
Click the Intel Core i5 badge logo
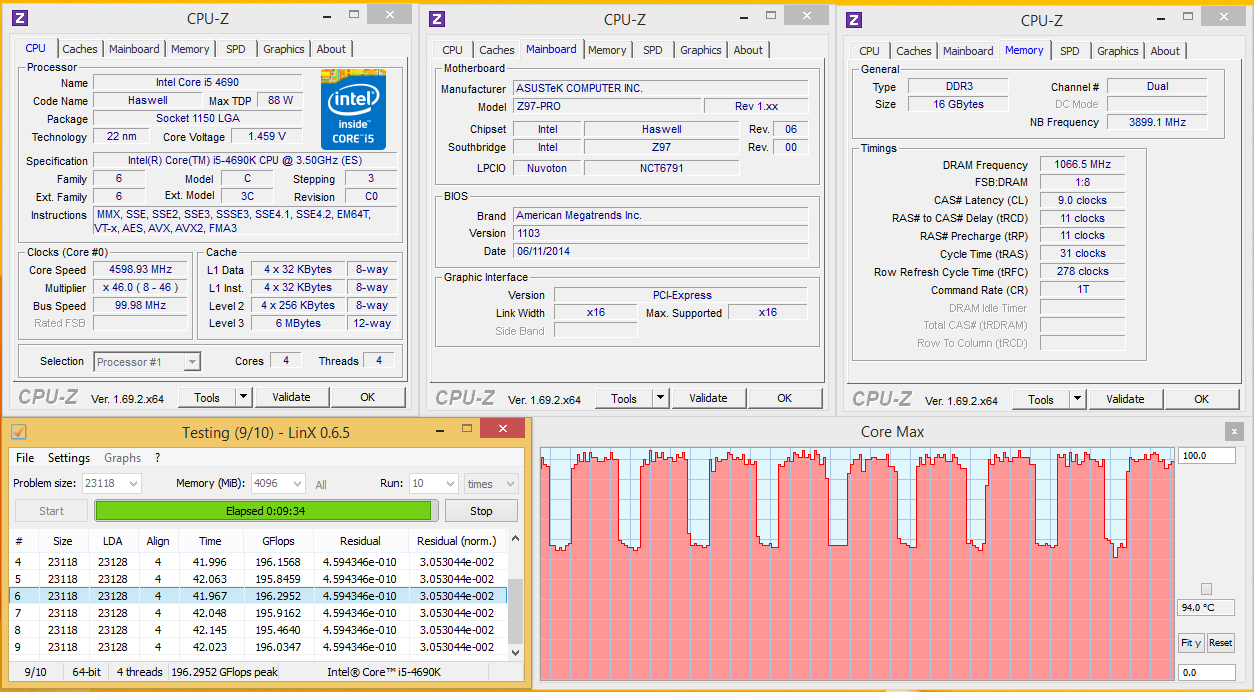[352, 110]
